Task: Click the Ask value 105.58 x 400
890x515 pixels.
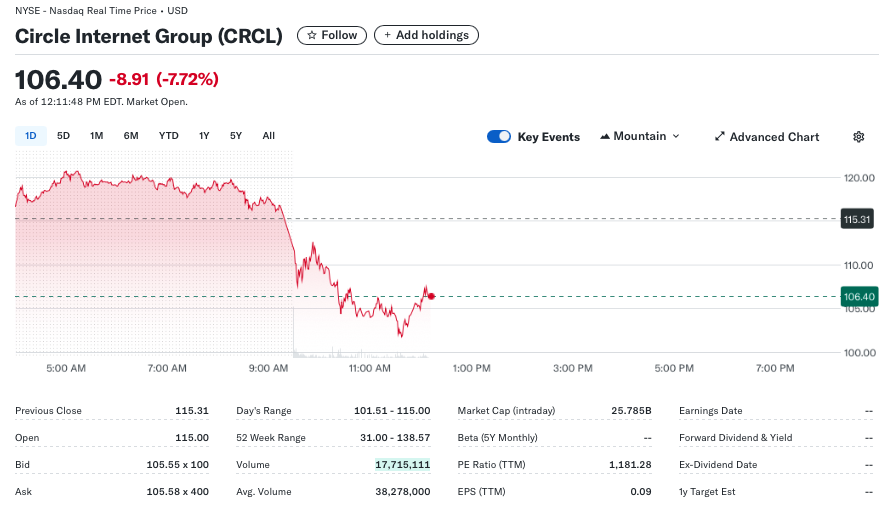Action: (178, 492)
